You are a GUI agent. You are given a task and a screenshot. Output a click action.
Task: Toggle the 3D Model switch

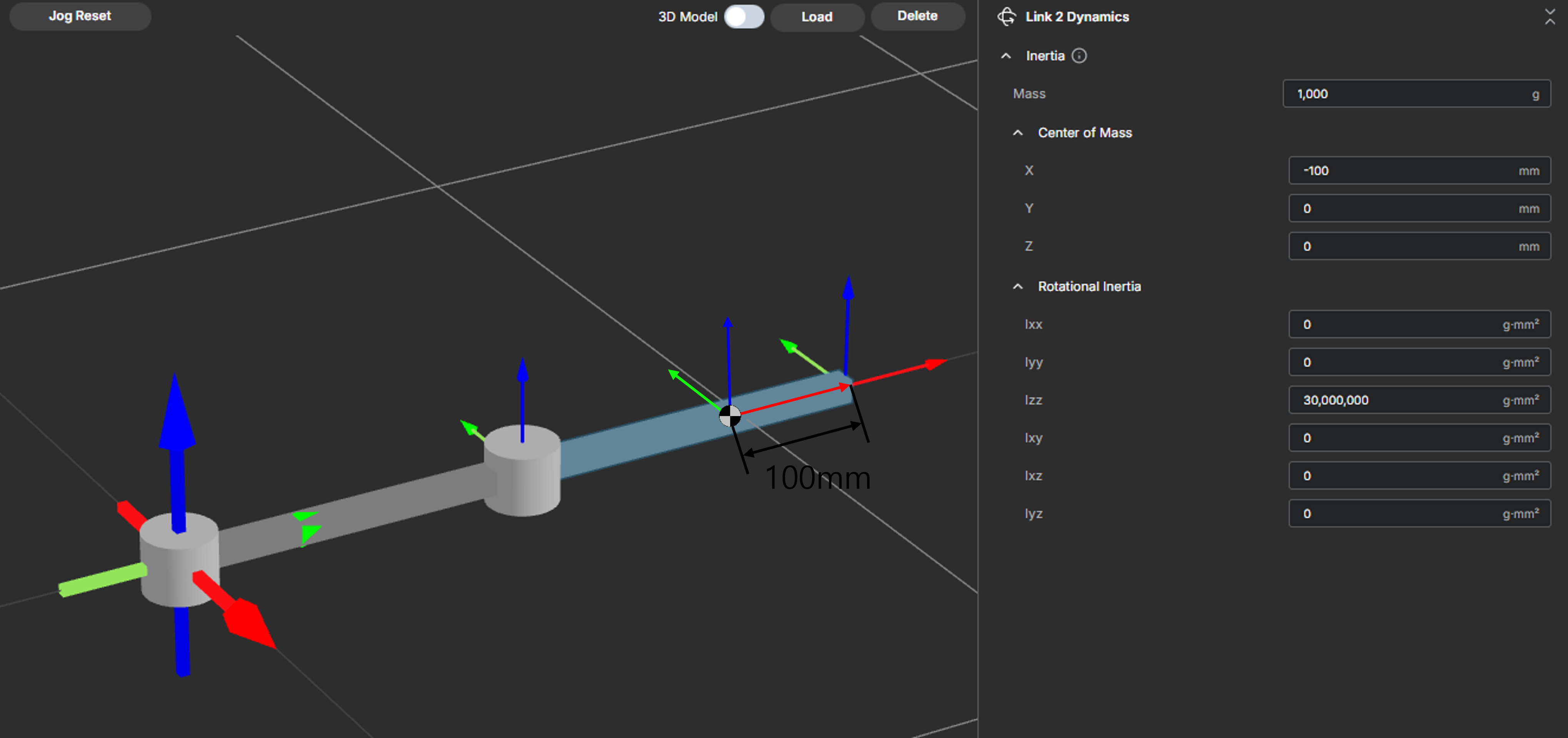744,17
